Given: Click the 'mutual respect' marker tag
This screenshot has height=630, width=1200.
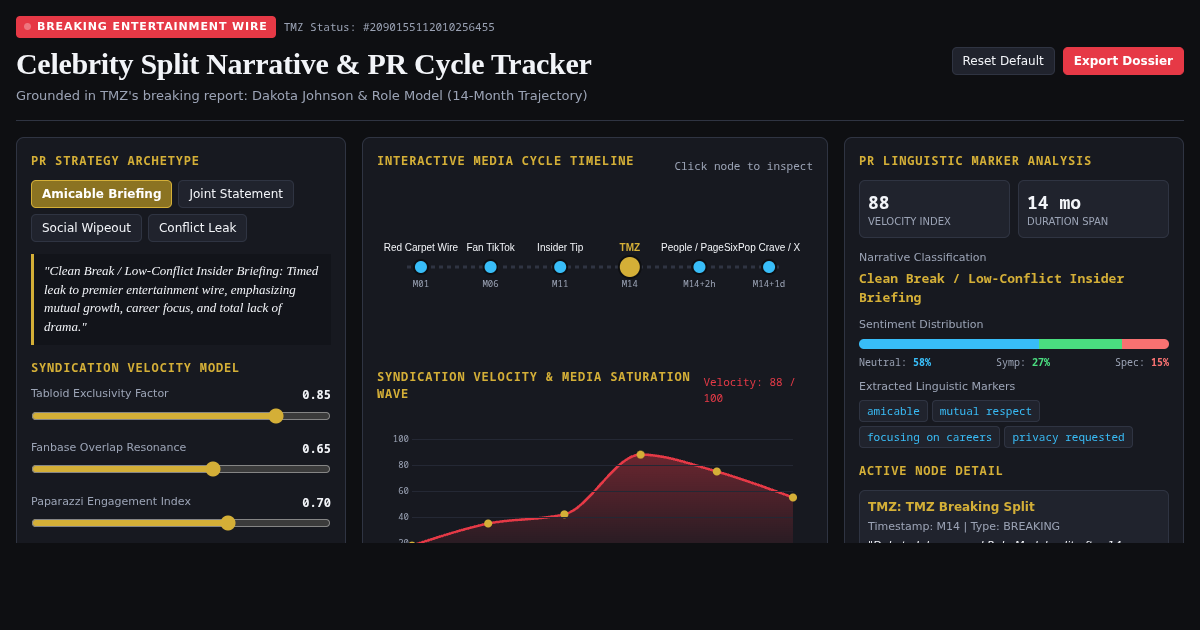Looking at the screenshot, I should pos(986,411).
